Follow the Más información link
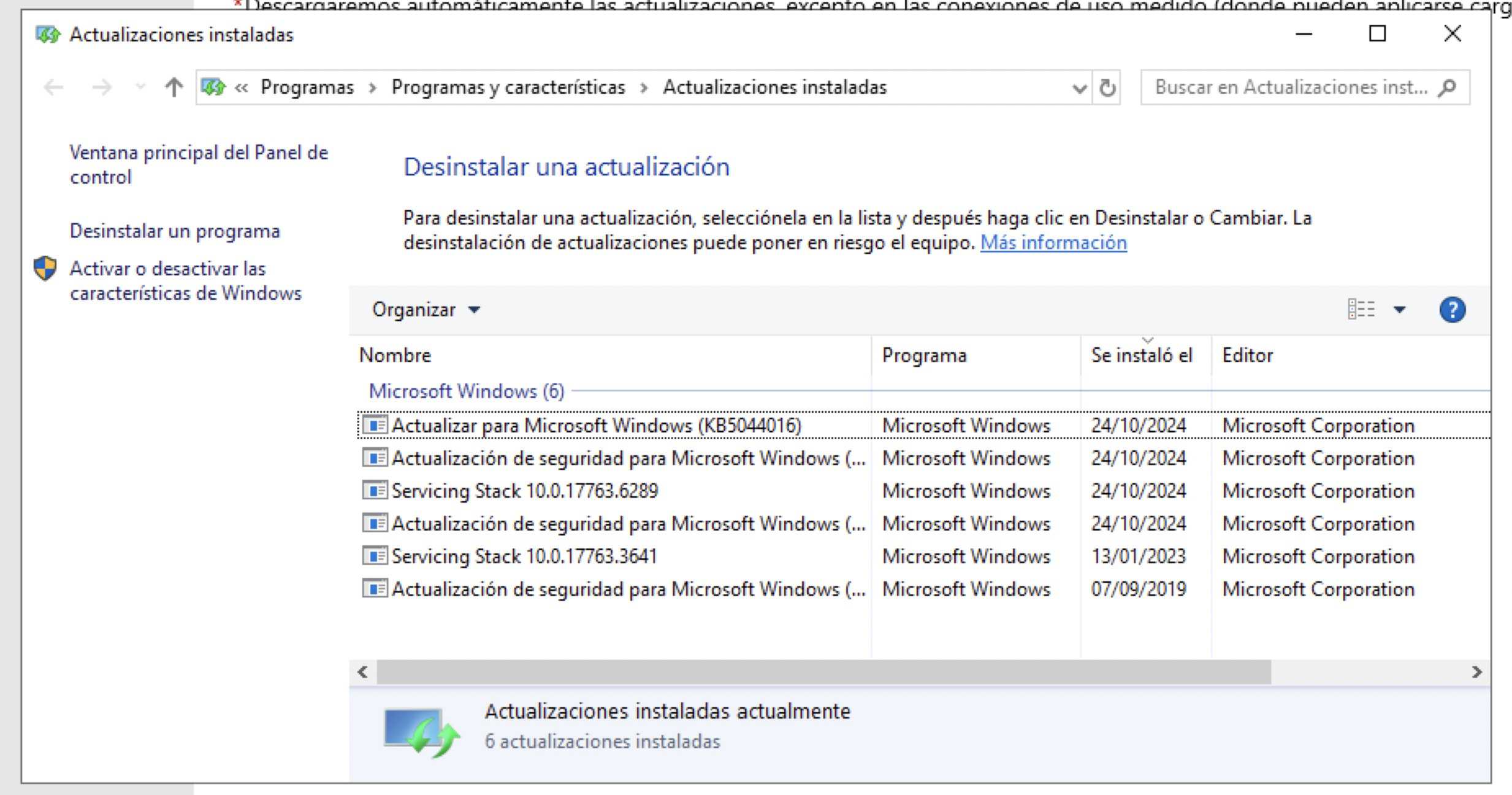1512x795 pixels. coord(1053,243)
